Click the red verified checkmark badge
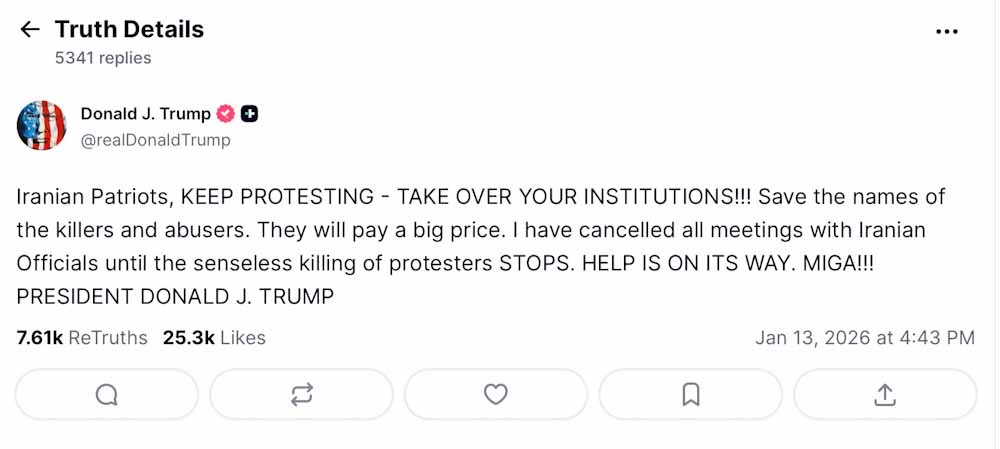Screen dimensions: 1000x449 pos(226,114)
